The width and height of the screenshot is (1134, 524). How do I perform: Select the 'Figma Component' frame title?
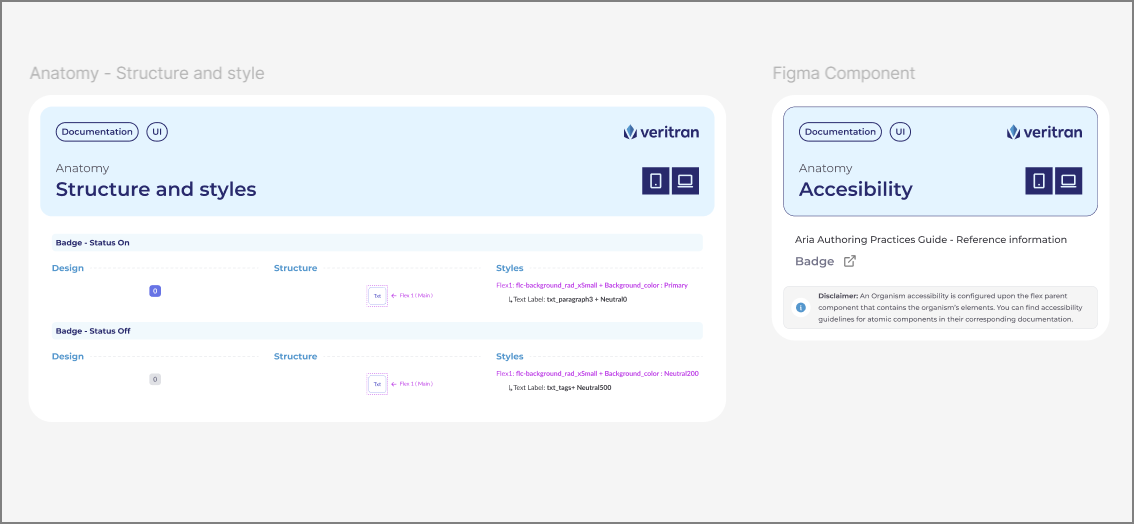843,74
